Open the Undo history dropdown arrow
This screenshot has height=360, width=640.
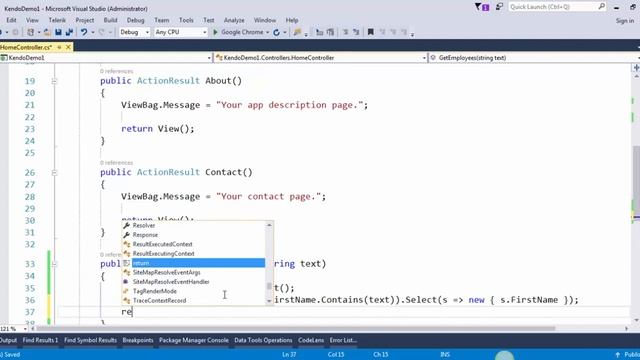coord(93,32)
